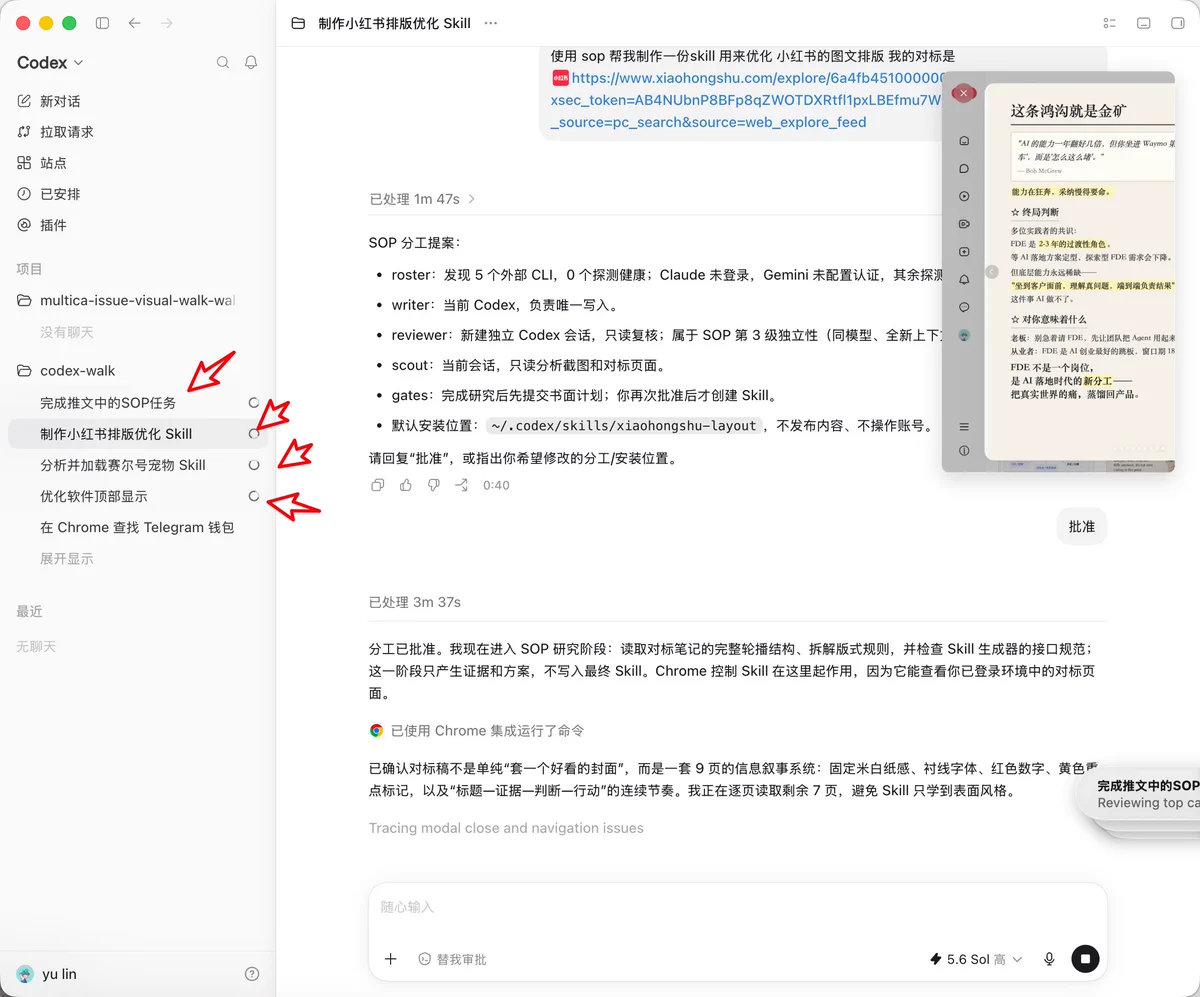Click the microphone voice input icon
Screen dimensions: 1200x997
(1049, 959)
